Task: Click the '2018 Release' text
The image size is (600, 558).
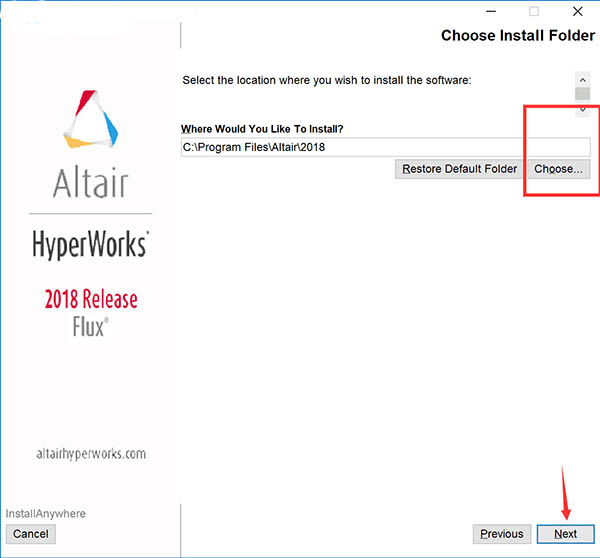Action: 91,299
